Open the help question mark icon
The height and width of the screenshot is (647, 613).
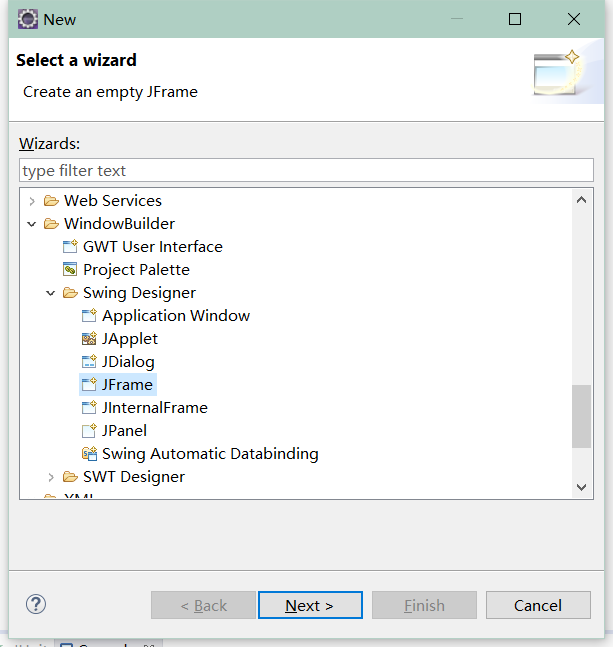(36, 604)
